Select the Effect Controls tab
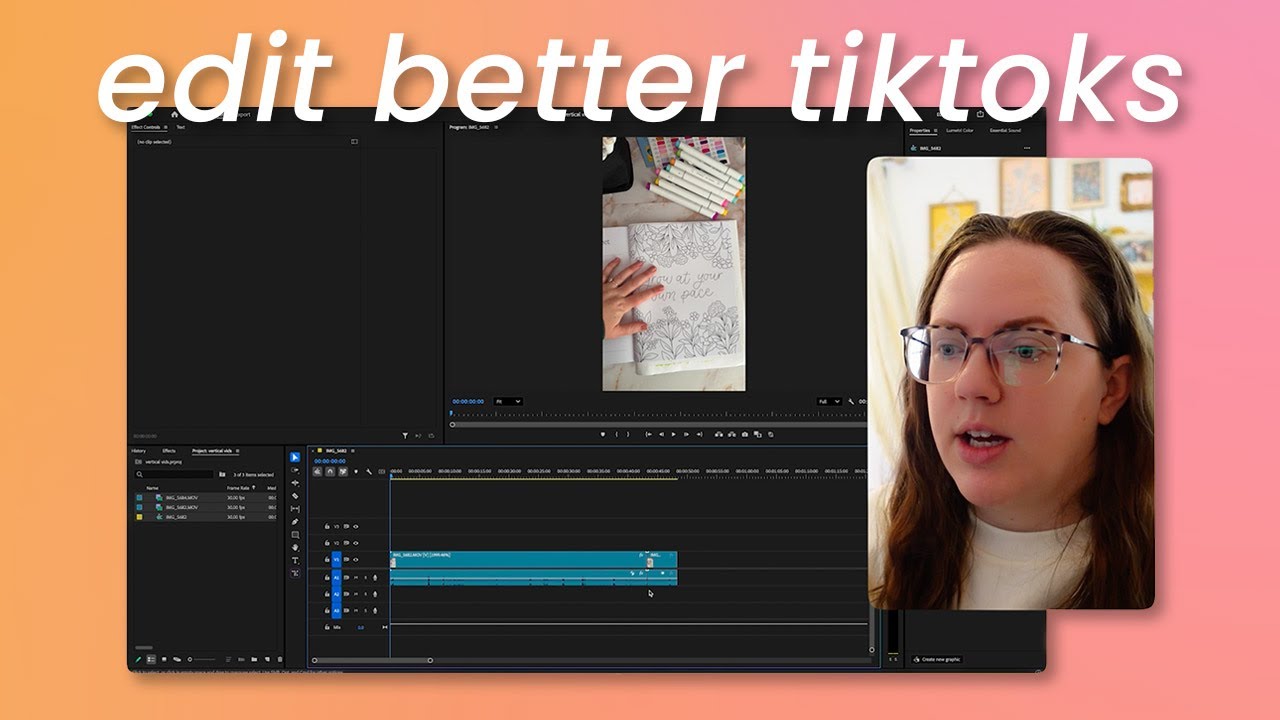The height and width of the screenshot is (720, 1280). (145, 127)
